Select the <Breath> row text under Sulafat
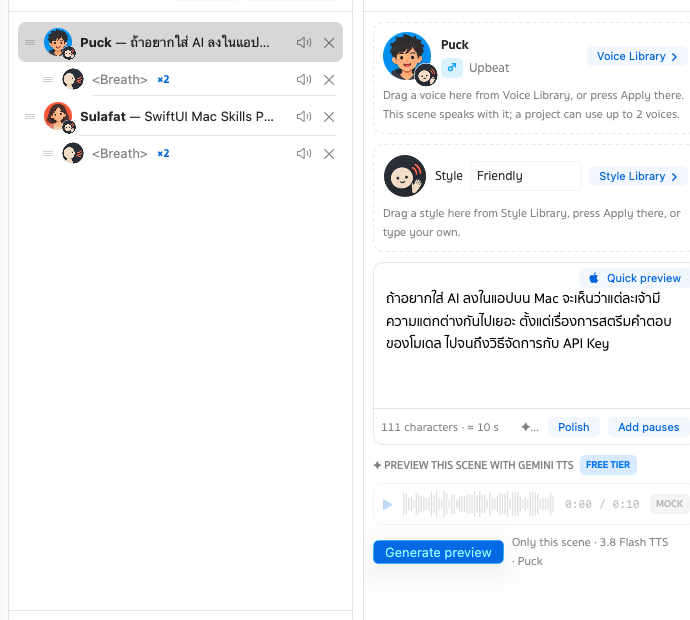690x620 pixels. click(x=119, y=154)
